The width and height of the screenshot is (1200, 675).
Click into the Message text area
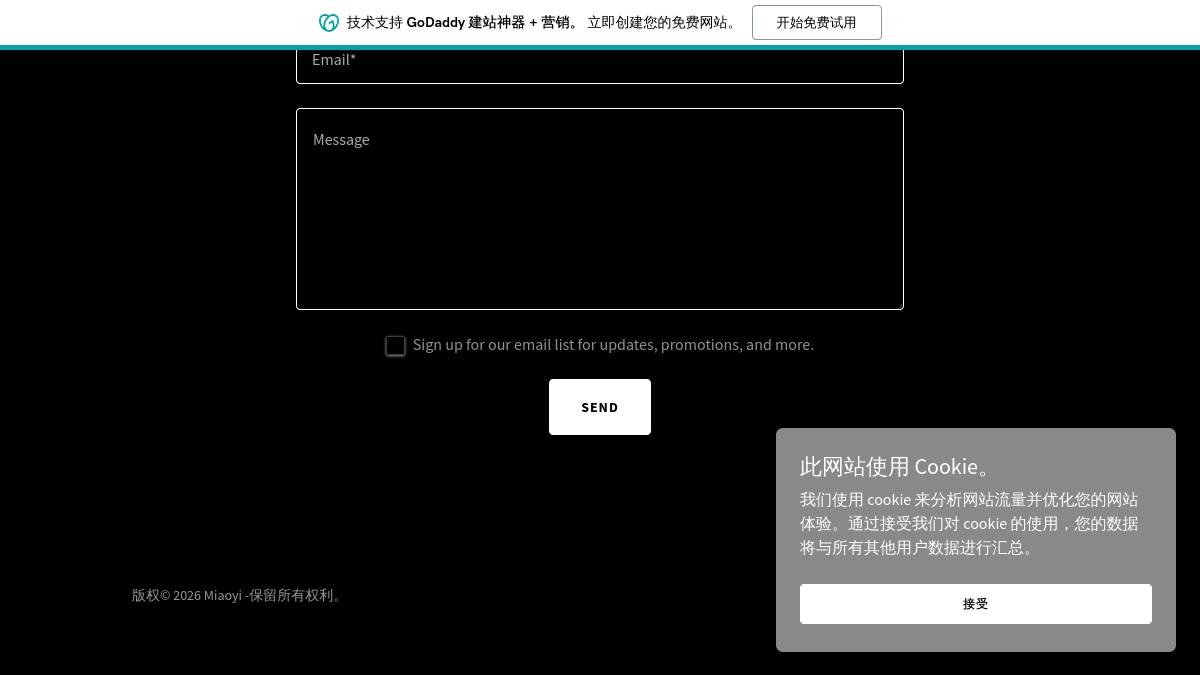[x=600, y=209]
